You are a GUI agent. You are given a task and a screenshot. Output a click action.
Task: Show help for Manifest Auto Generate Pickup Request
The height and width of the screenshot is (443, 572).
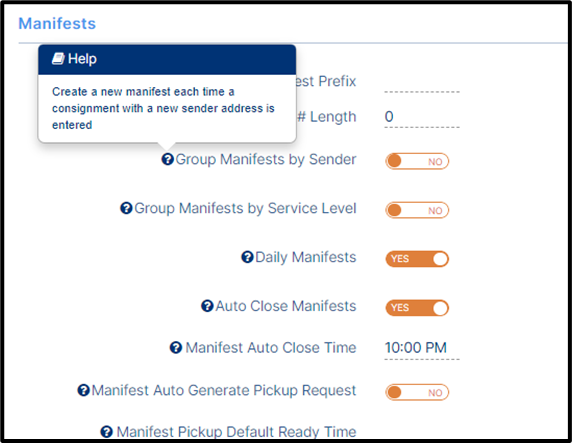[x=83, y=390]
